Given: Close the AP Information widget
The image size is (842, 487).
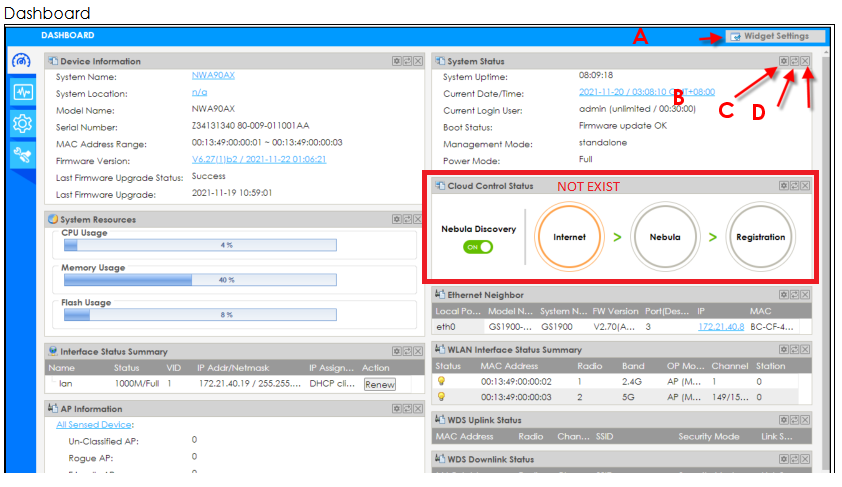Looking at the screenshot, I should coord(418,409).
